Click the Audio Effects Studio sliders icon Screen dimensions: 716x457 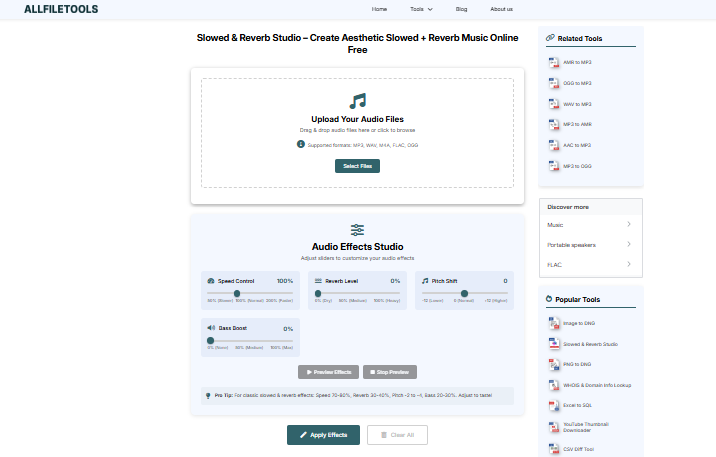pos(357,230)
